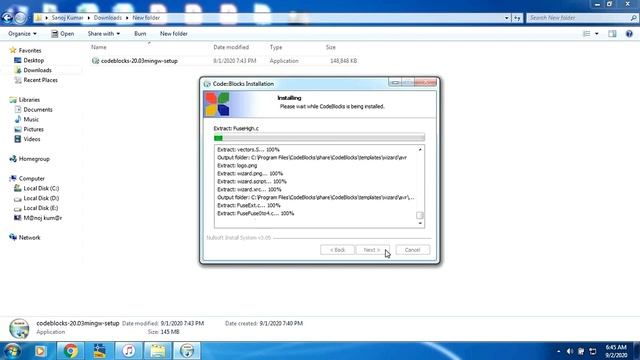Open the File Explorer taskbar icon
Viewport: 640px width, 360px height.
(158, 351)
